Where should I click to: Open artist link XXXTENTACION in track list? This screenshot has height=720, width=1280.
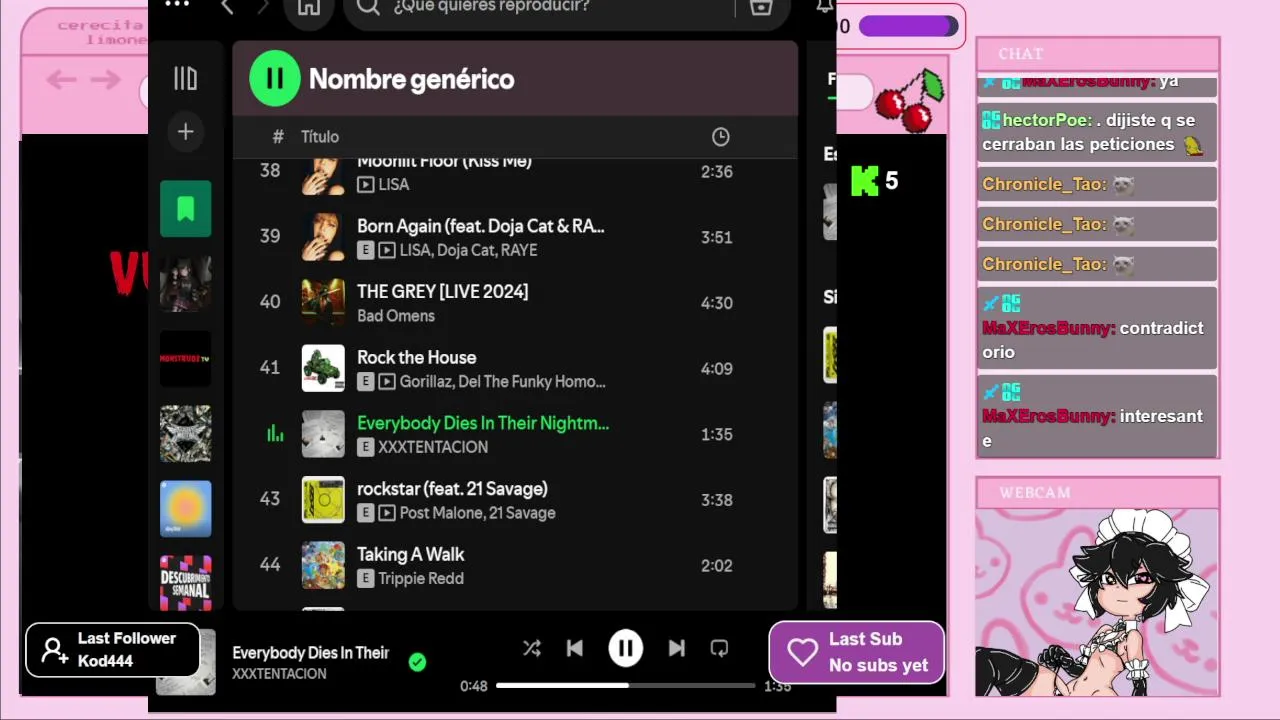pyautogui.click(x=433, y=447)
